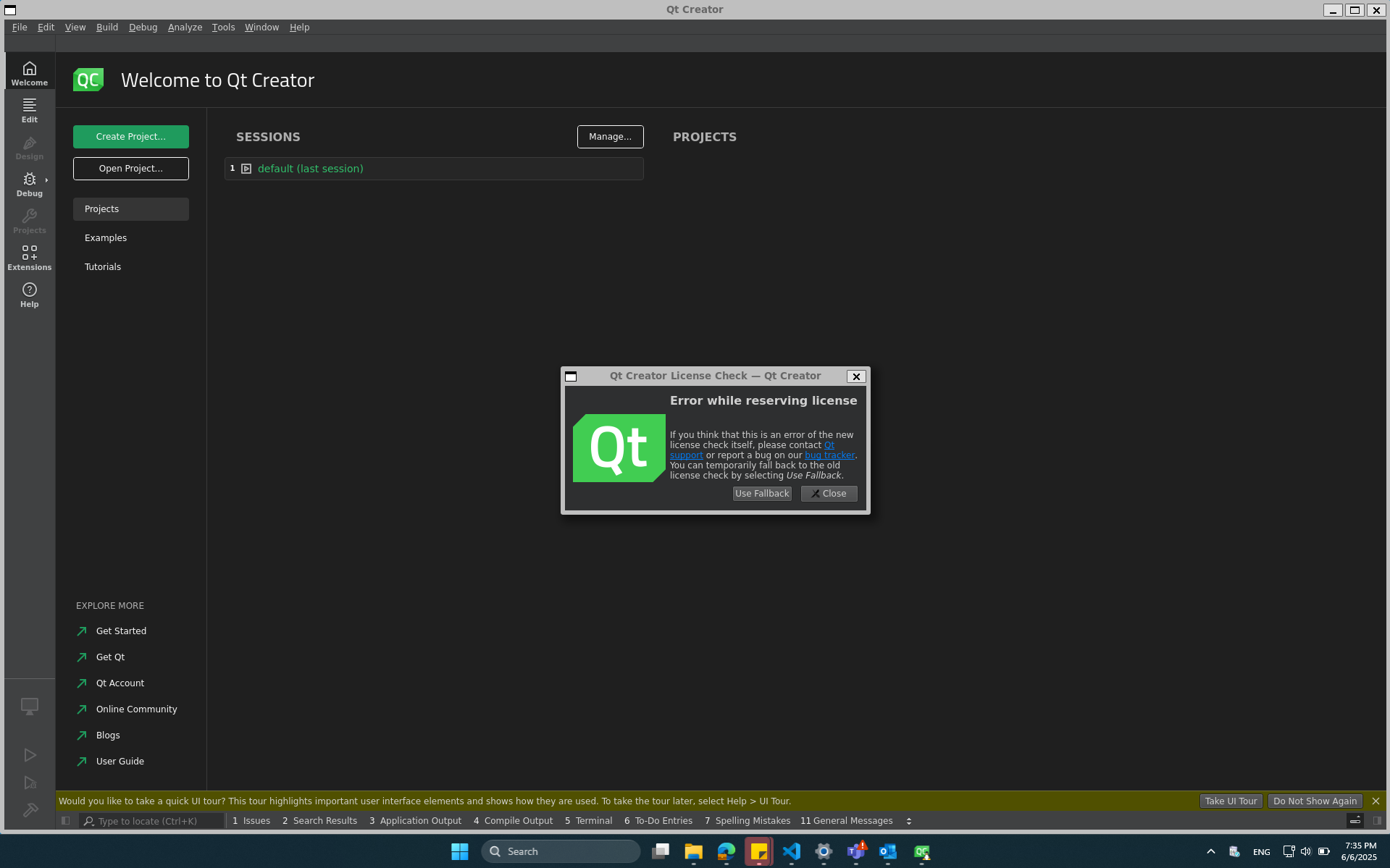
Task: Open Help mode in sidebar
Action: pos(29,295)
